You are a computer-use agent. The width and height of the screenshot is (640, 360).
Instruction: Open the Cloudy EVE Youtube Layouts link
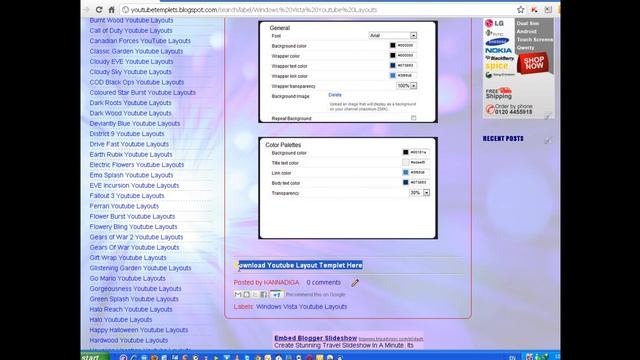(131, 62)
